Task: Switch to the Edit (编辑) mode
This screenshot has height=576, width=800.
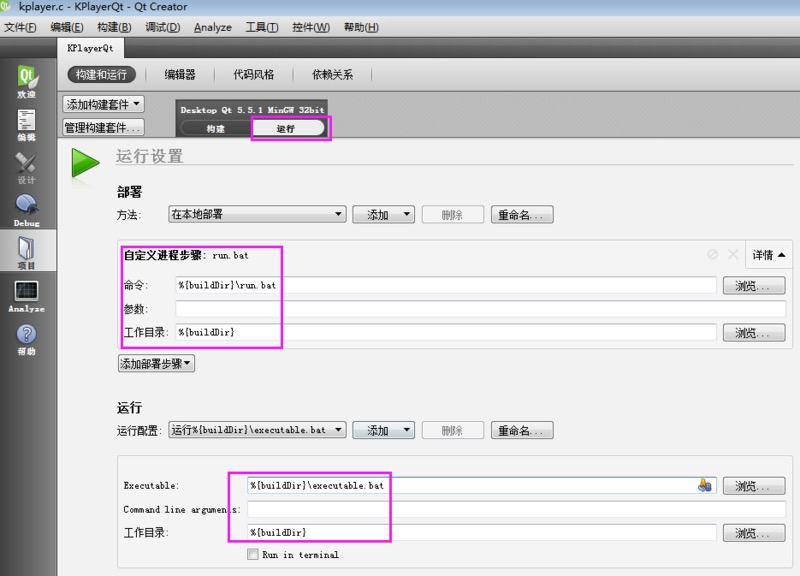Action: point(27,125)
